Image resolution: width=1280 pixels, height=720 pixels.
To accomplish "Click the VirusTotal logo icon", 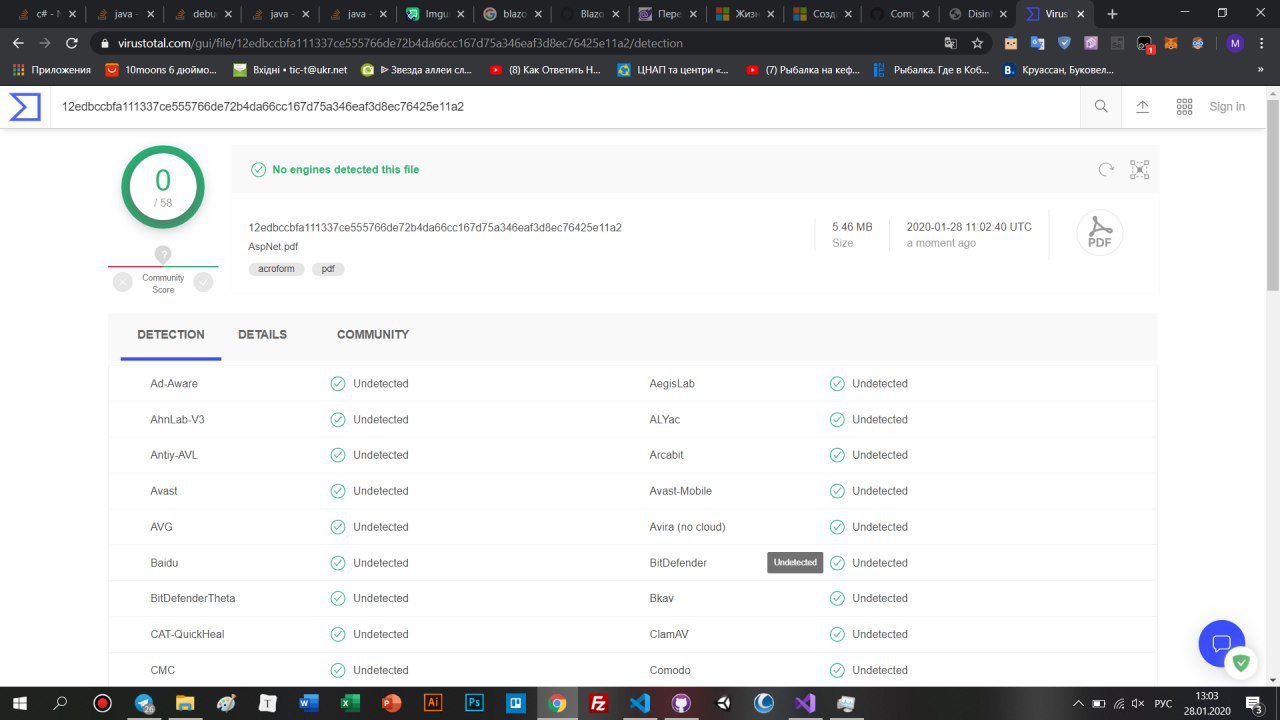I will point(25,107).
